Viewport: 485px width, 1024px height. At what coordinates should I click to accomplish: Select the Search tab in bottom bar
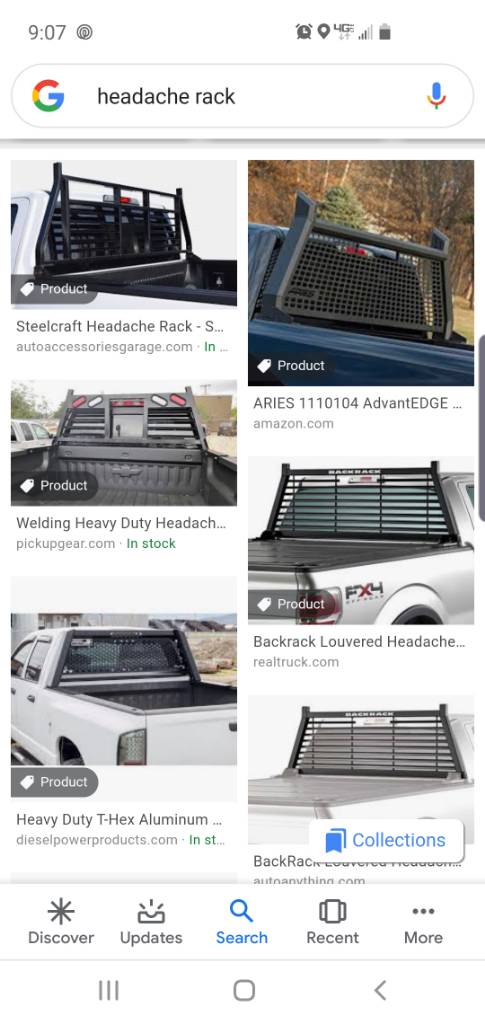242,921
